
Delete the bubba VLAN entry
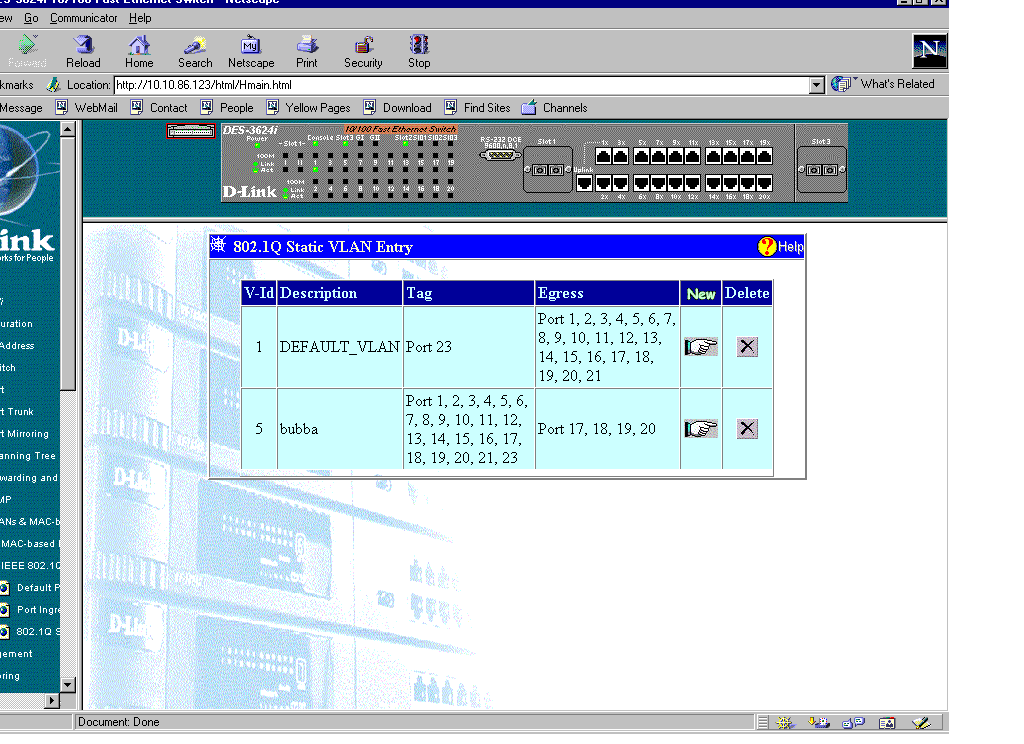click(747, 429)
